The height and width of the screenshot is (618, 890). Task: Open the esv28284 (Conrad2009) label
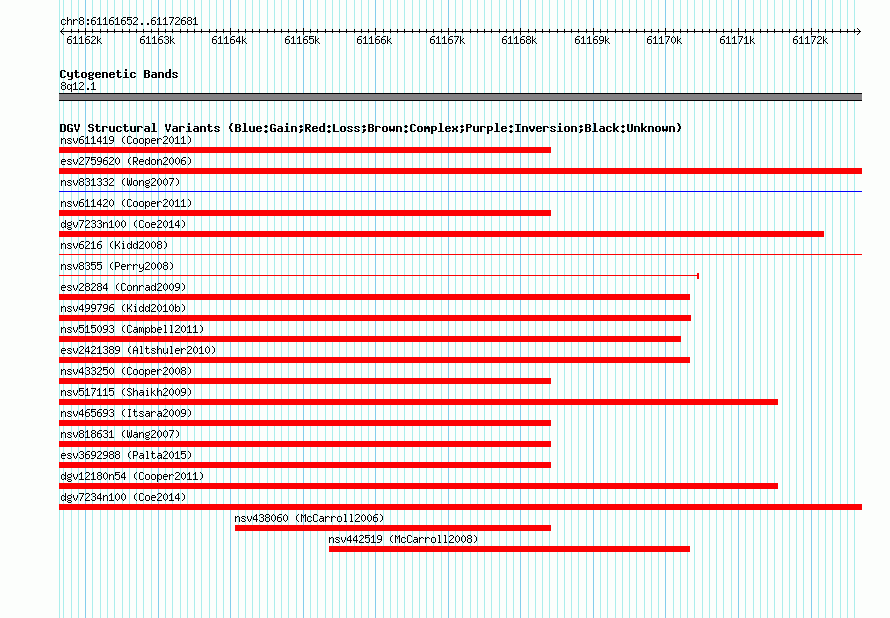(x=123, y=287)
